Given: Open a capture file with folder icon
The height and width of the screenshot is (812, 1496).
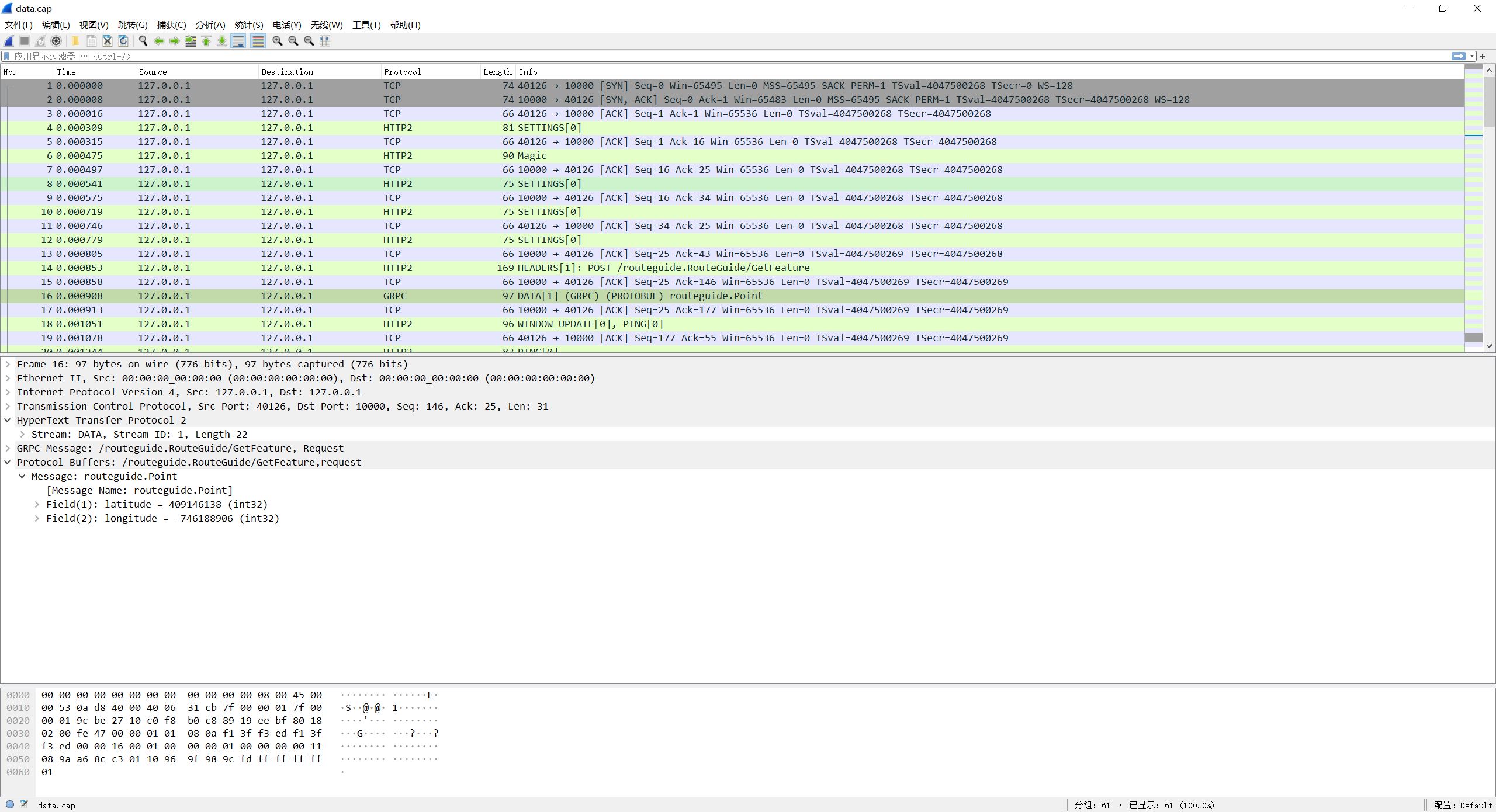Looking at the screenshot, I should [x=75, y=41].
